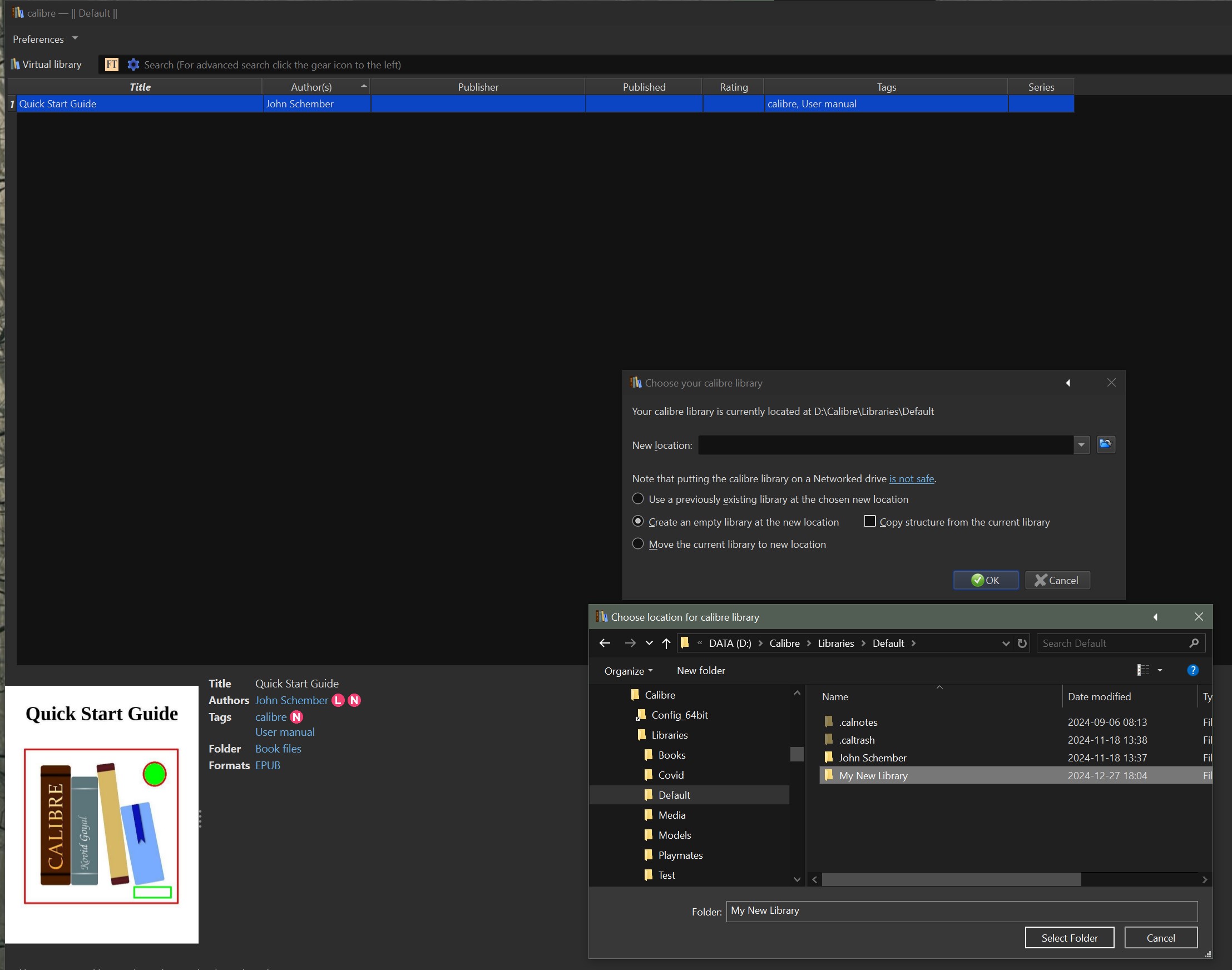Expand the New location dropdown arrow

click(1081, 445)
